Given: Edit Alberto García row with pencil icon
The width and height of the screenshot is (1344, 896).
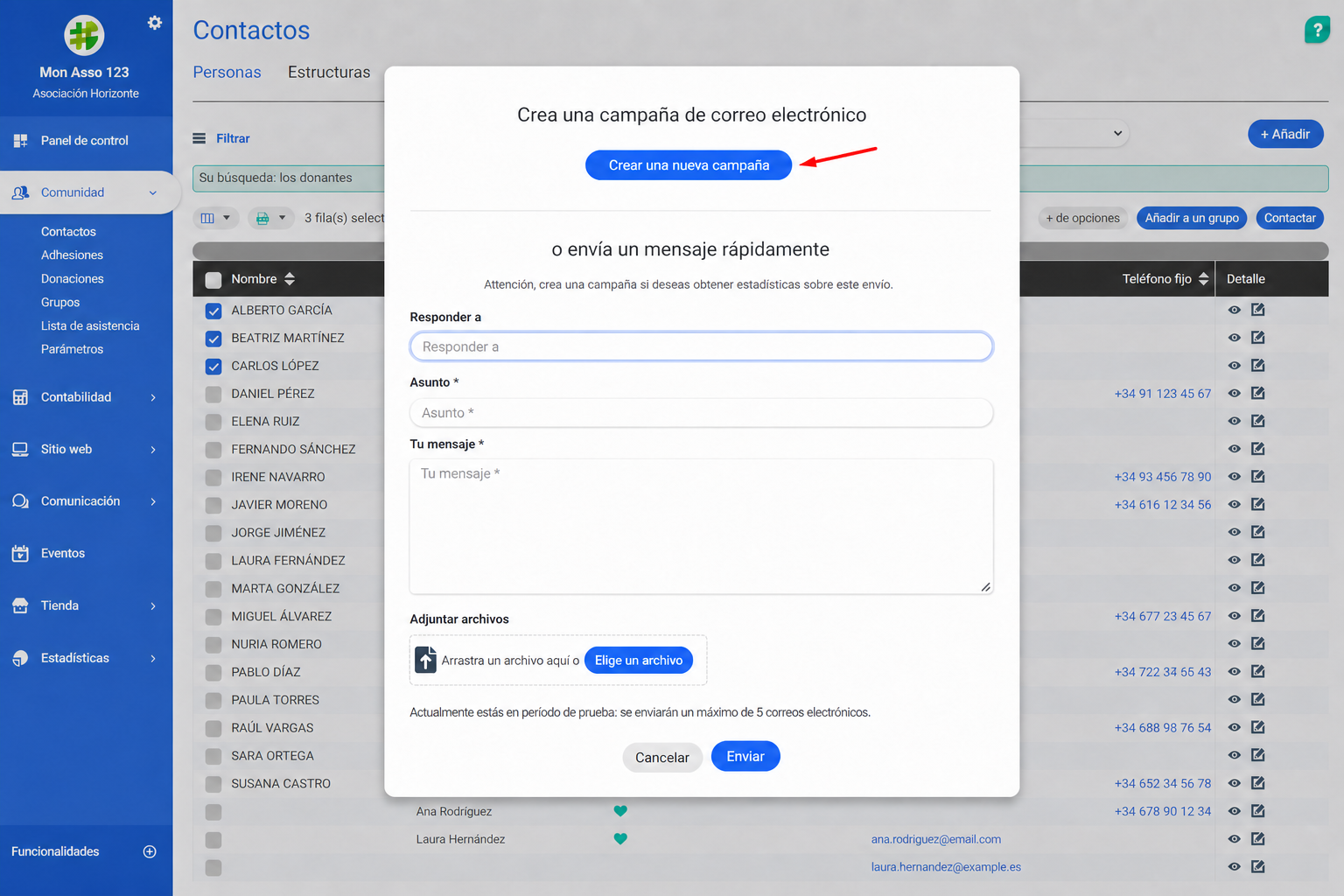Looking at the screenshot, I should [1257, 310].
